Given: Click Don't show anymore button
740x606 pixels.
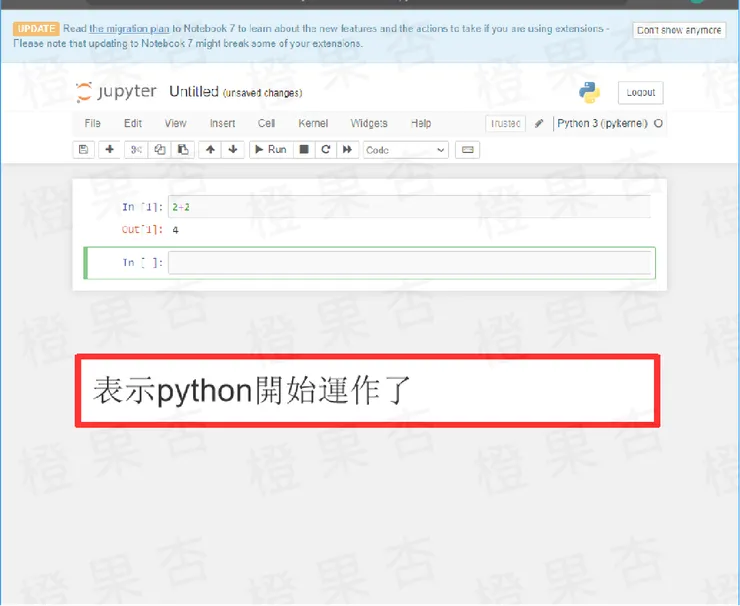Looking at the screenshot, I should pyautogui.click(x=679, y=30).
